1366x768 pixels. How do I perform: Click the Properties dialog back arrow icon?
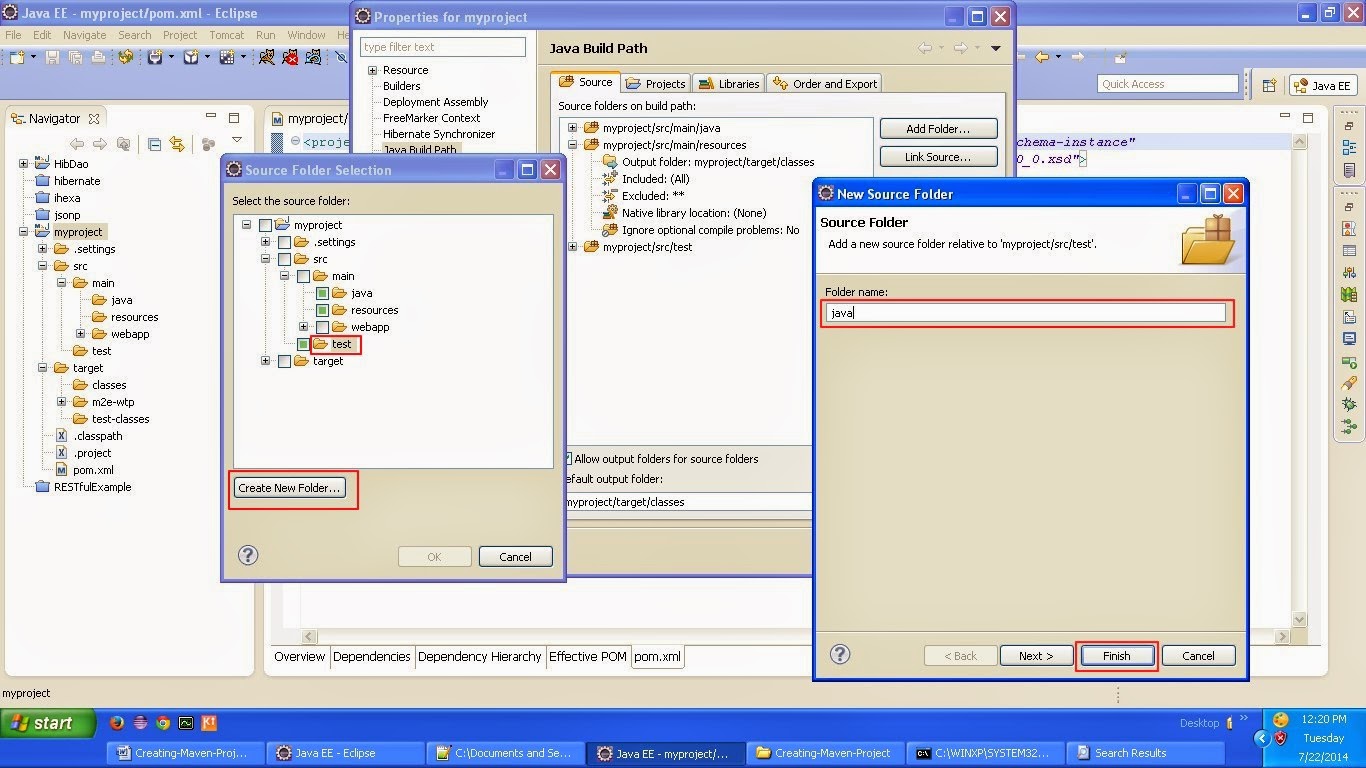click(925, 48)
